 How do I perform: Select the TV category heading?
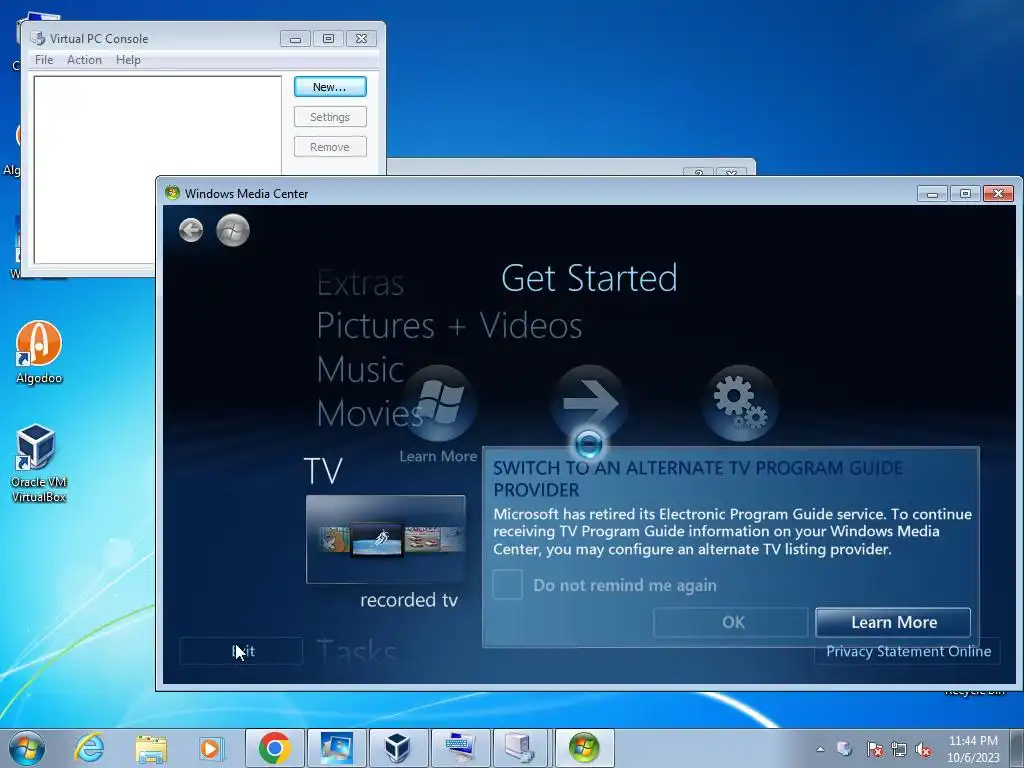pyautogui.click(x=323, y=470)
